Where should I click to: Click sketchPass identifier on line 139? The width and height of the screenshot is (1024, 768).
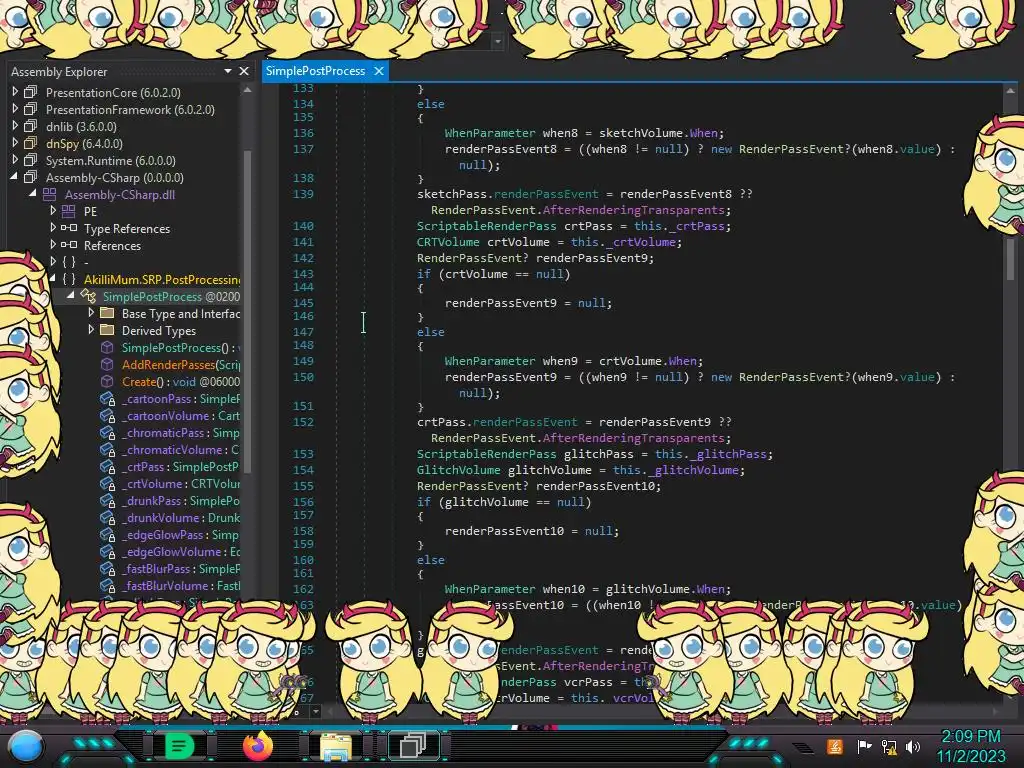[452, 194]
